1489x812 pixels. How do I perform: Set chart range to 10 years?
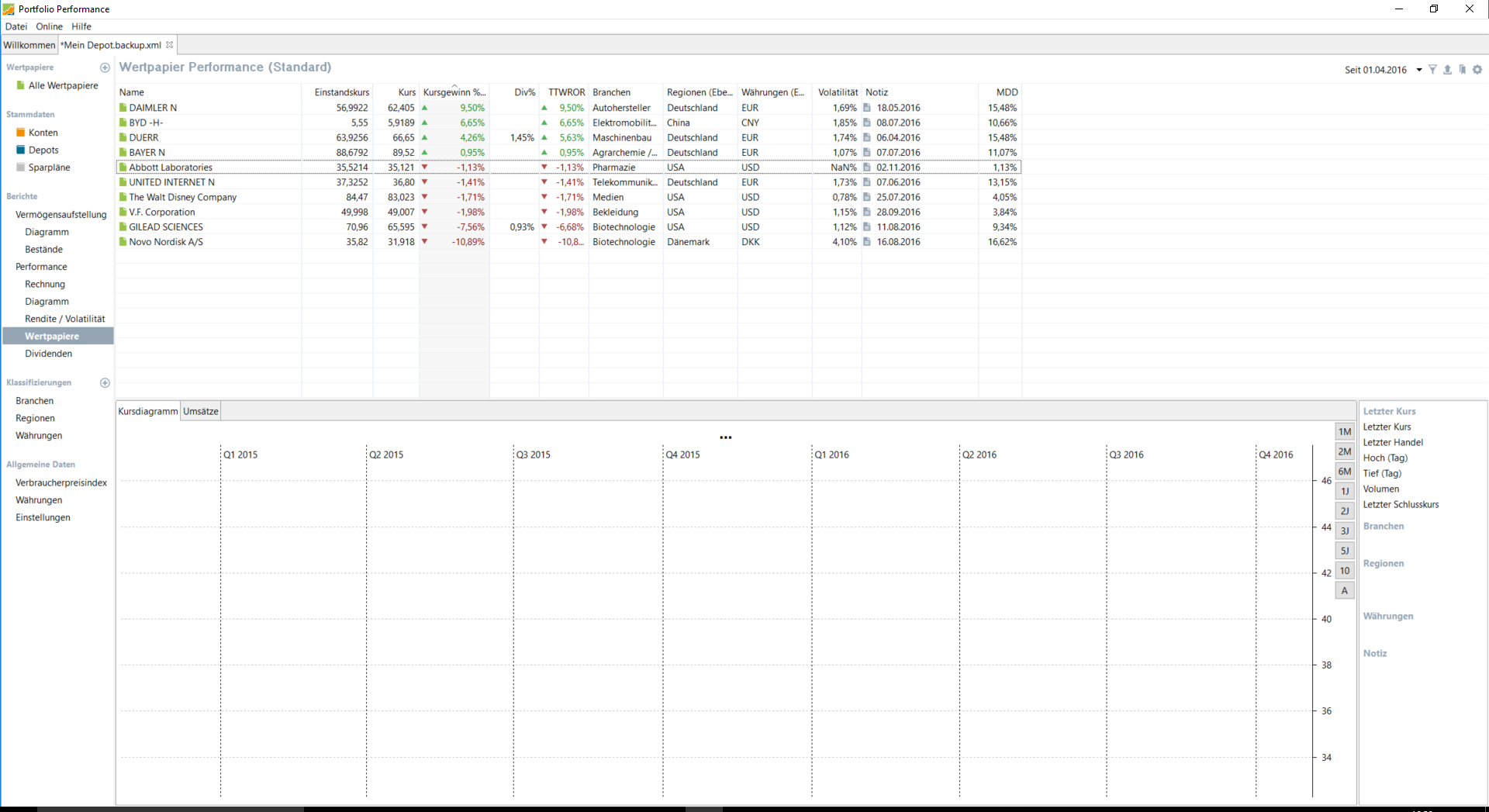click(1345, 571)
